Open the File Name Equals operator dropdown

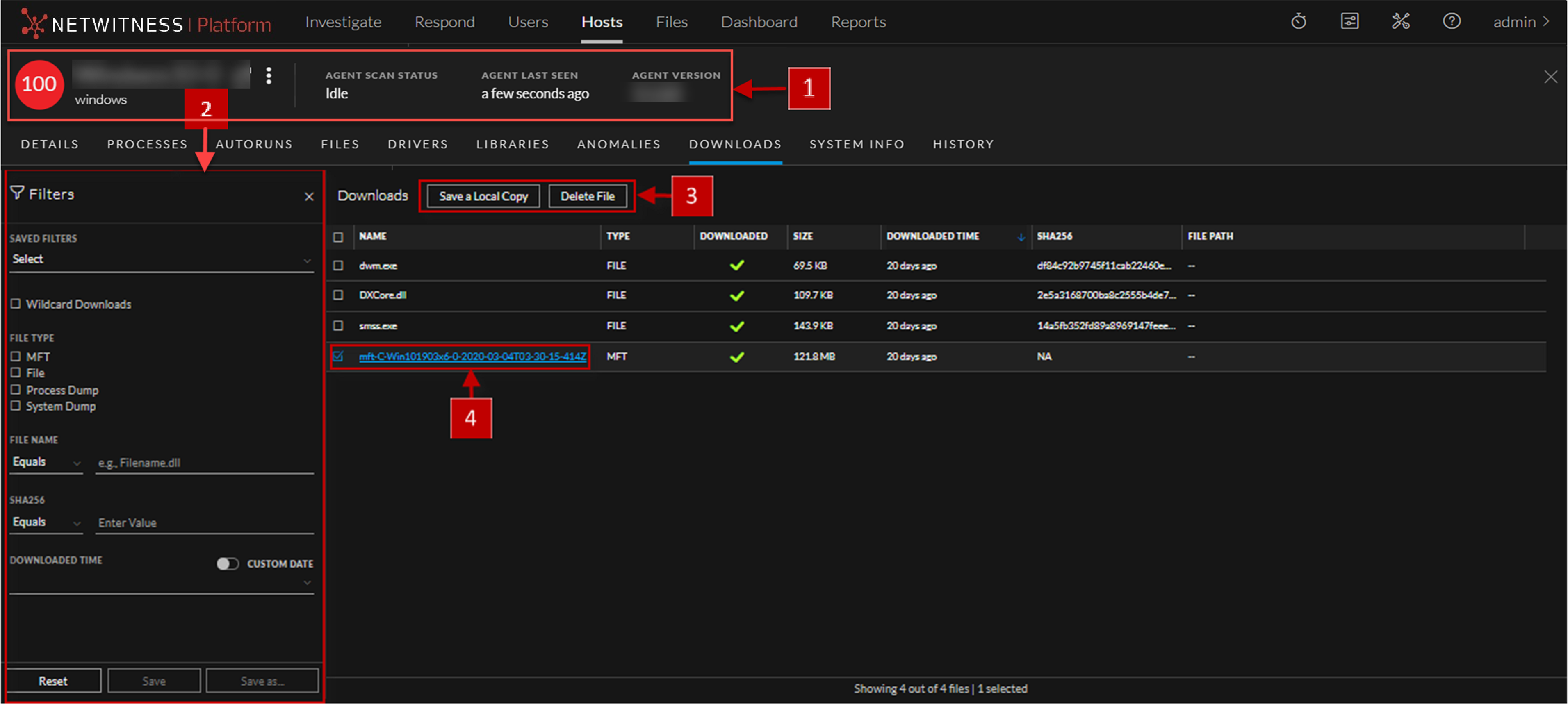(46, 463)
